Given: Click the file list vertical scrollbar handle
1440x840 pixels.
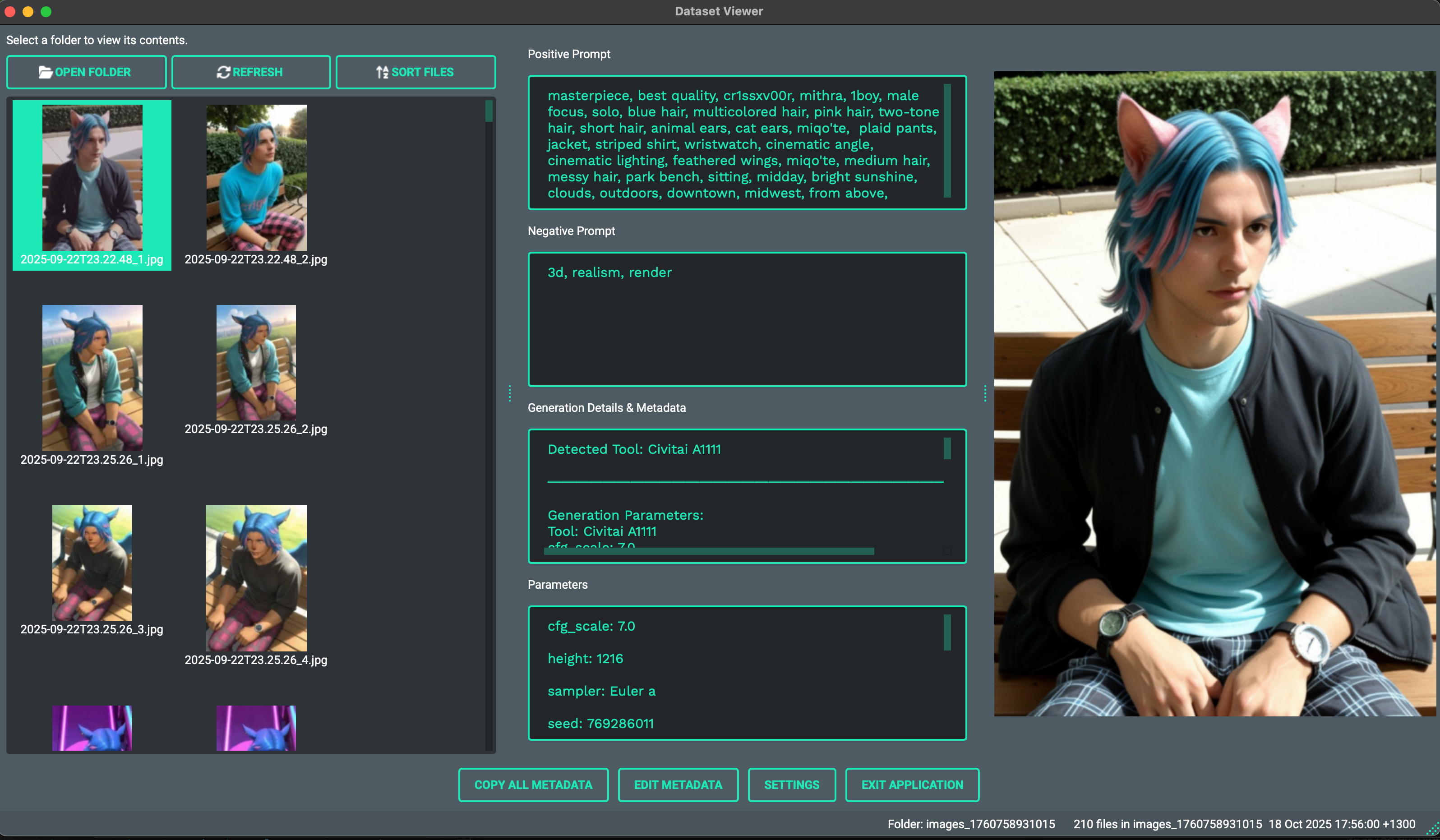Looking at the screenshot, I should (x=489, y=111).
